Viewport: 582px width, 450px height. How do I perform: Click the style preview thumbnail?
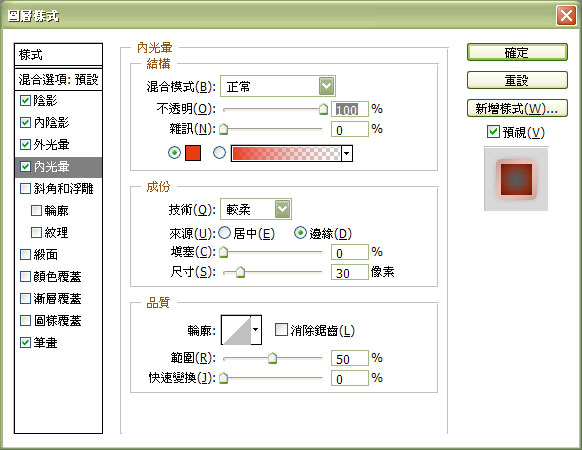(516, 179)
